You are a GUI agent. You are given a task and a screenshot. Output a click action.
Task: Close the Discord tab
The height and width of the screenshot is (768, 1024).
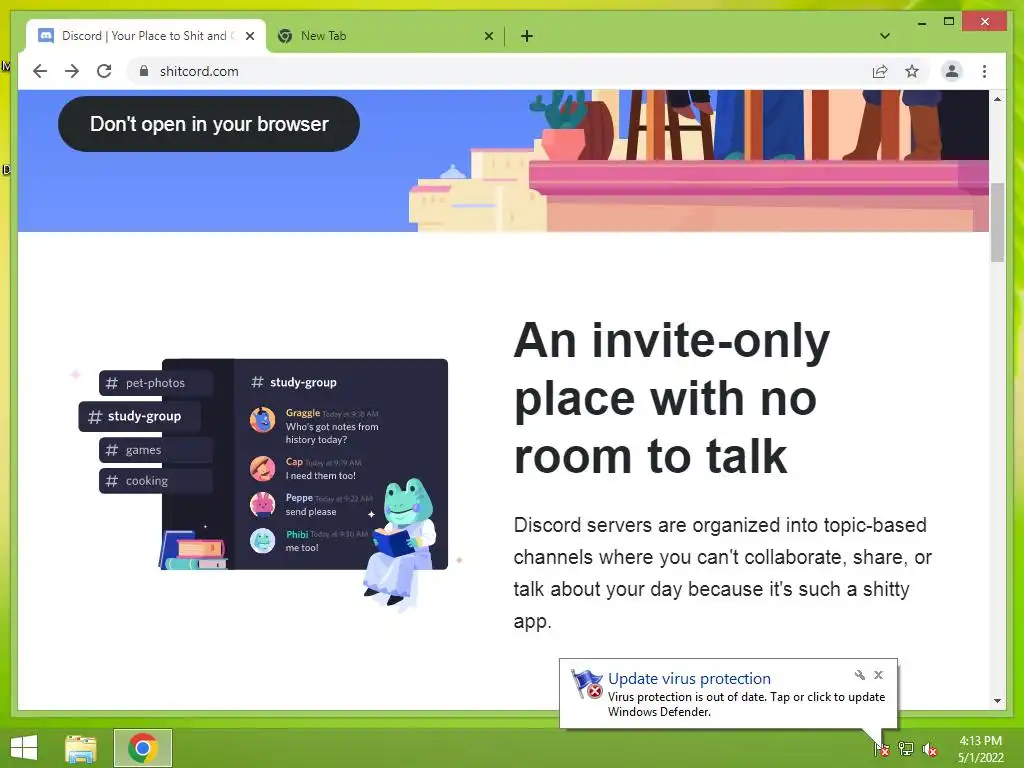point(249,36)
